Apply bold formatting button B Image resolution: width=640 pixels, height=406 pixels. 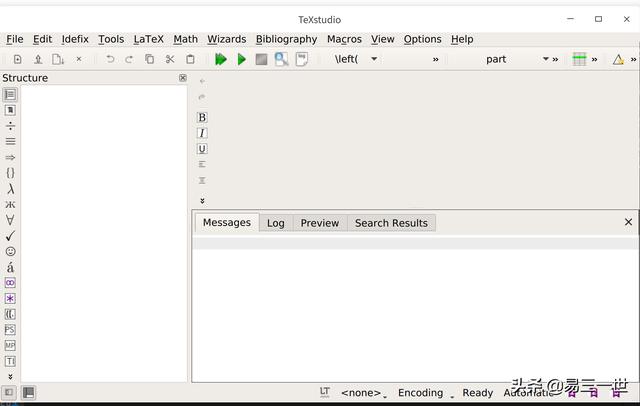point(202,118)
